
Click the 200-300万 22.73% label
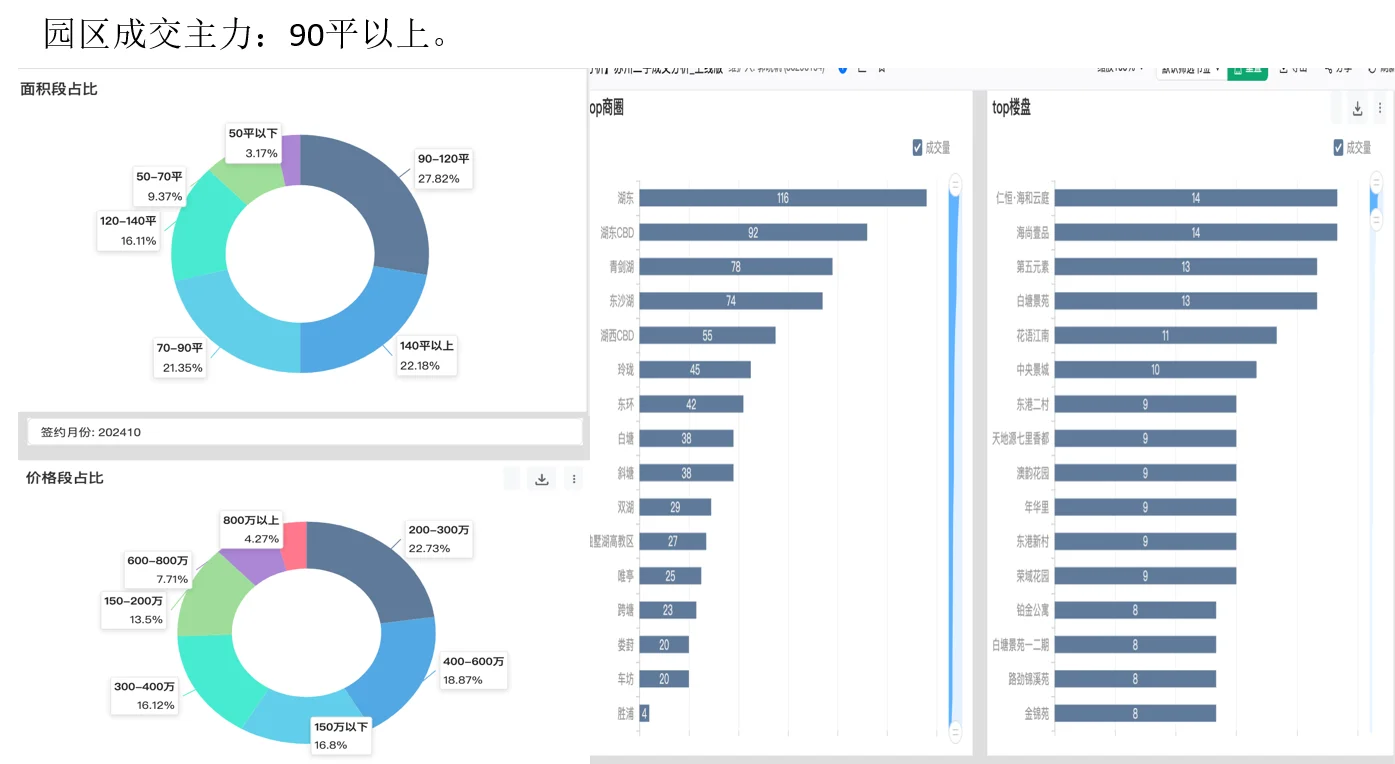pyautogui.click(x=438, y=538)
